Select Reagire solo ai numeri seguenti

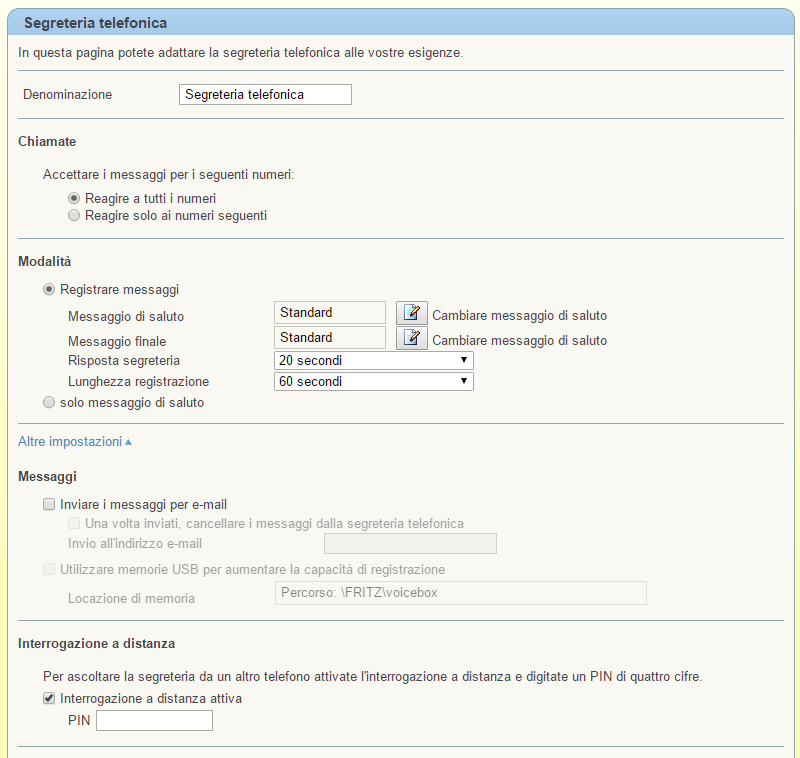(74, 215)
